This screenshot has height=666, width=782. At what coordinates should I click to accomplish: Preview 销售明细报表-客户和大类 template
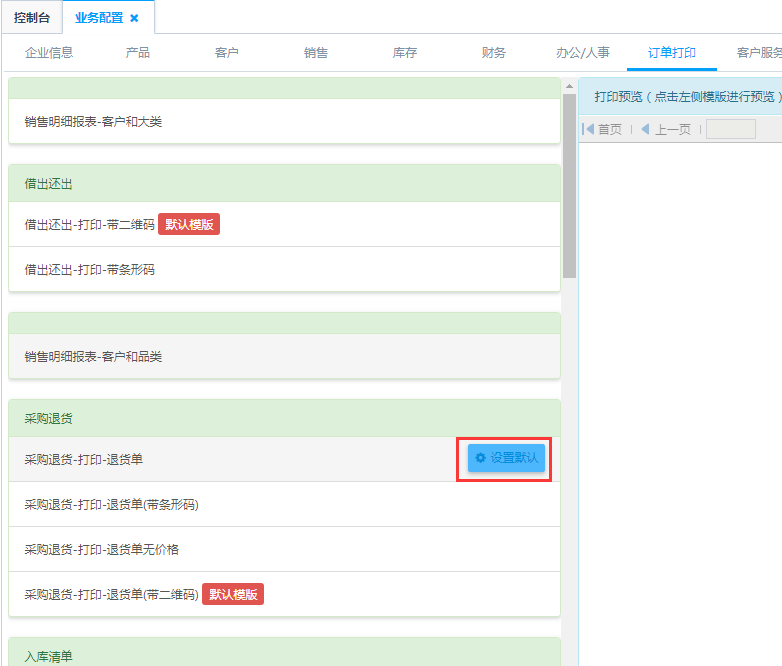[93, 122]
